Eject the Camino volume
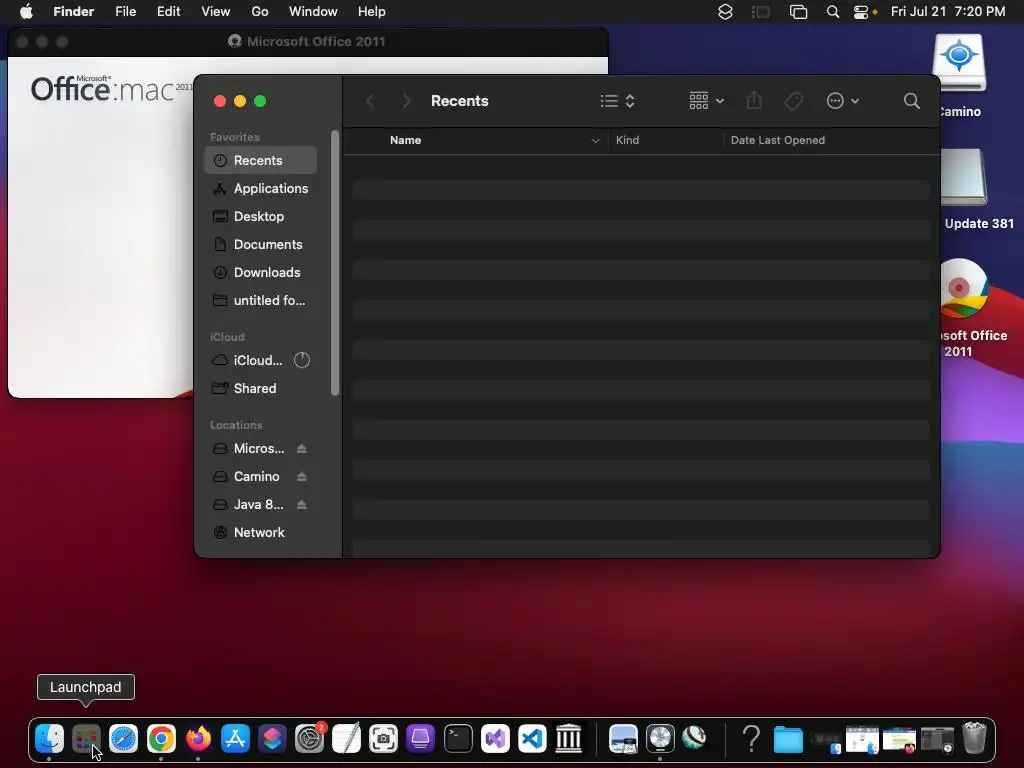1024x768 pixels. click(302, 477)
